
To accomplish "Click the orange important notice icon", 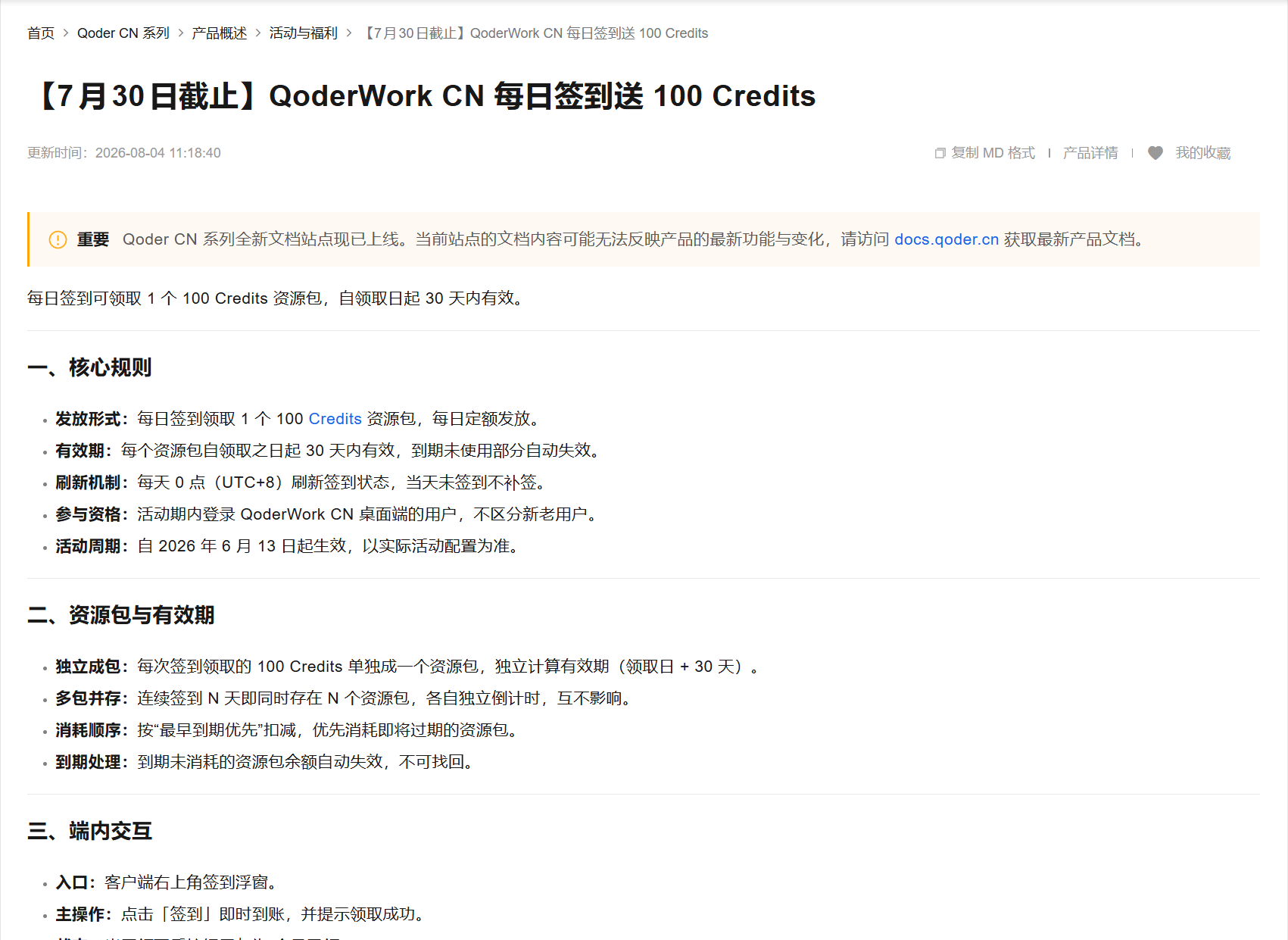I will point(58,239).
